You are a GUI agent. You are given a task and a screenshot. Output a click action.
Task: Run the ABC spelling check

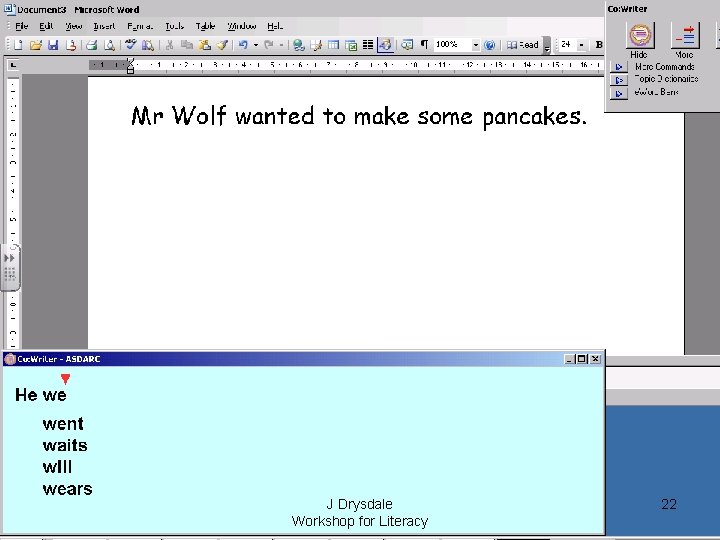tap(130, 45)
